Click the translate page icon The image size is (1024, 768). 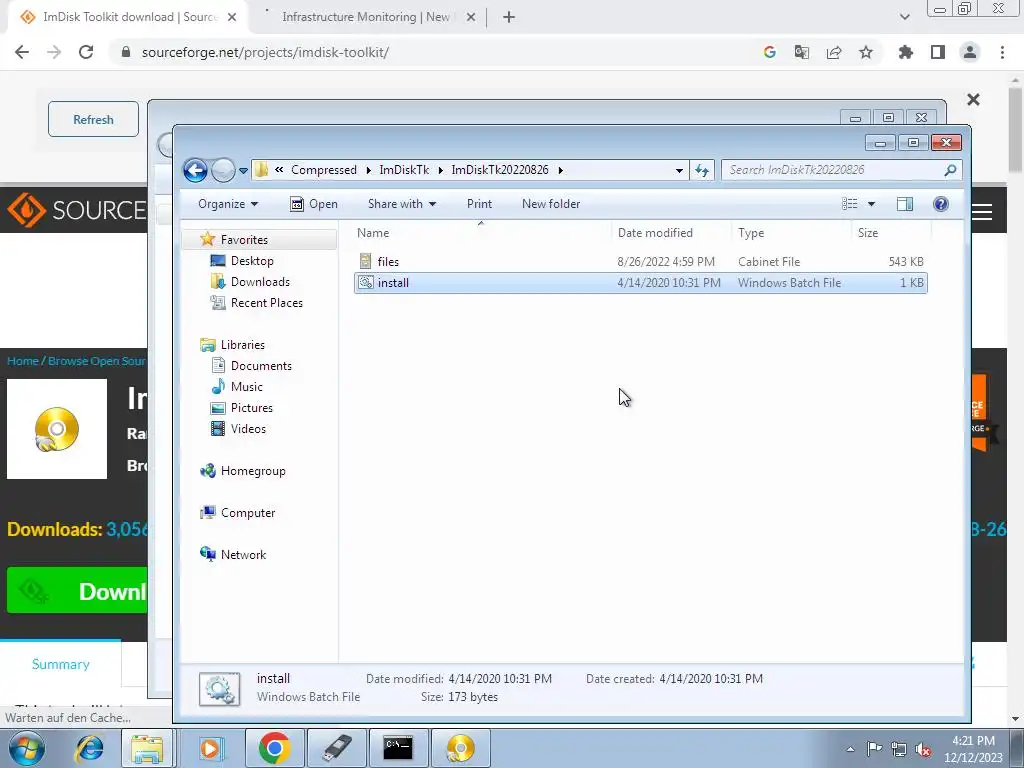[802, 52]
